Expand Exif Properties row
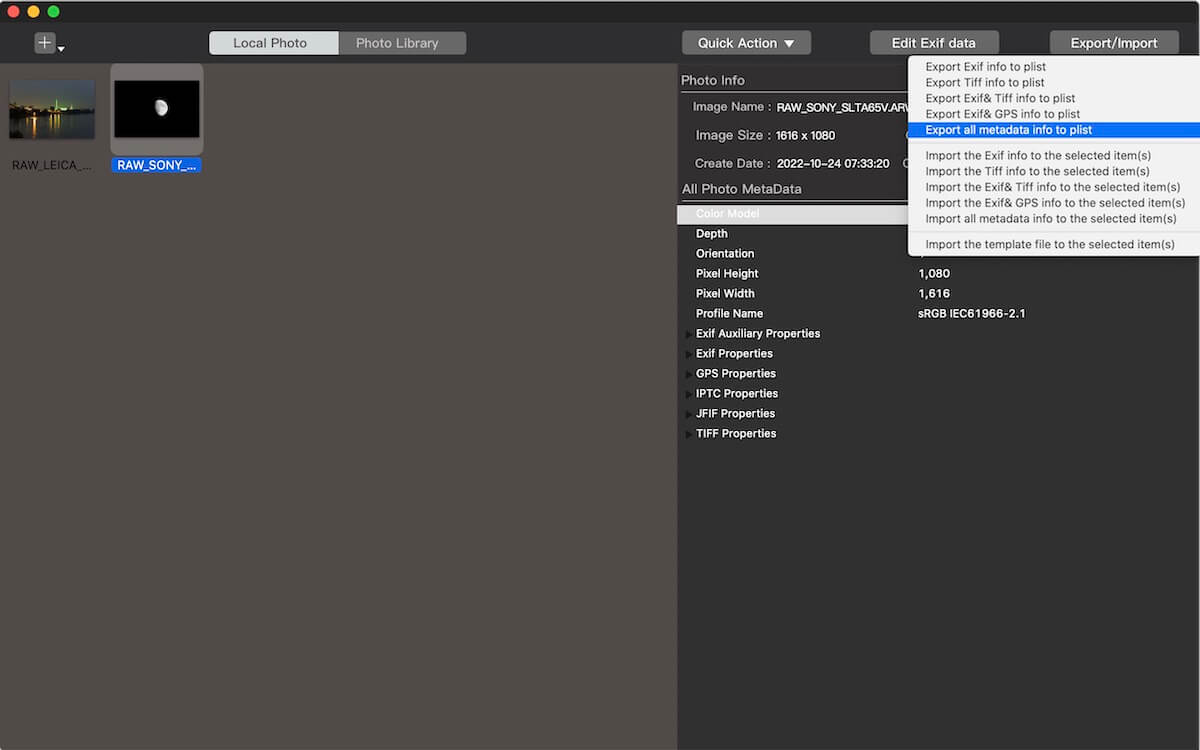This screenshot has width=1200, height=750. (688, 354)
